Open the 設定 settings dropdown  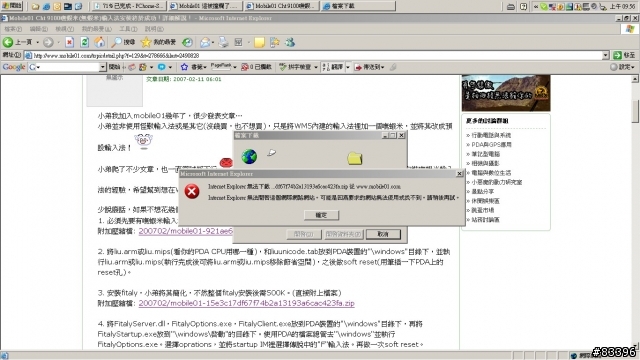pos(623,67)
